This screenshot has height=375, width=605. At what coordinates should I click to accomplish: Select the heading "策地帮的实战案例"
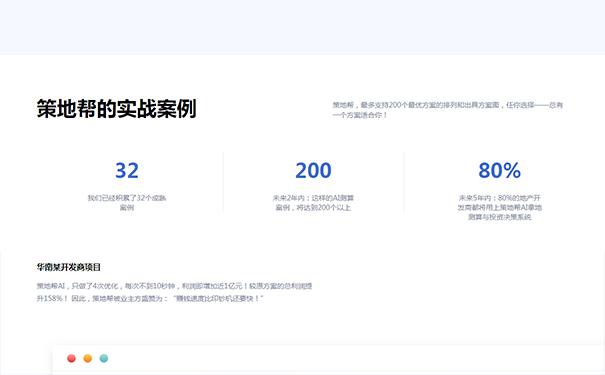click(117, 108)
